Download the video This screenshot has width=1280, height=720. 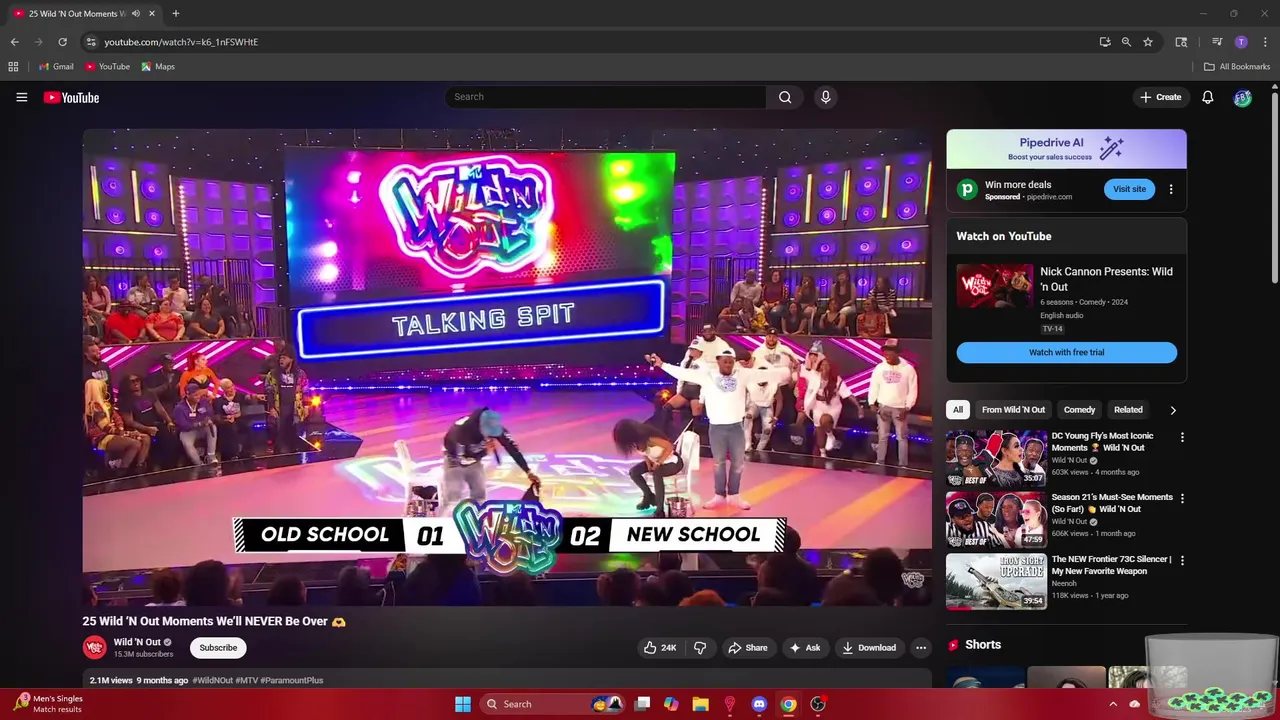869,648
